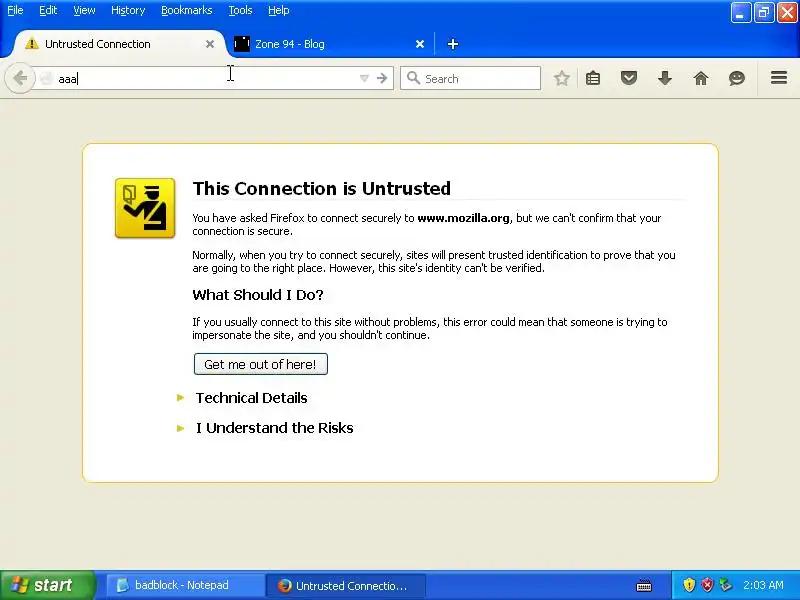Click the on-screen keyboard icon in taskbar
Image resolution: width=800 pixels, height=600 pixels.
coord(644,585)
